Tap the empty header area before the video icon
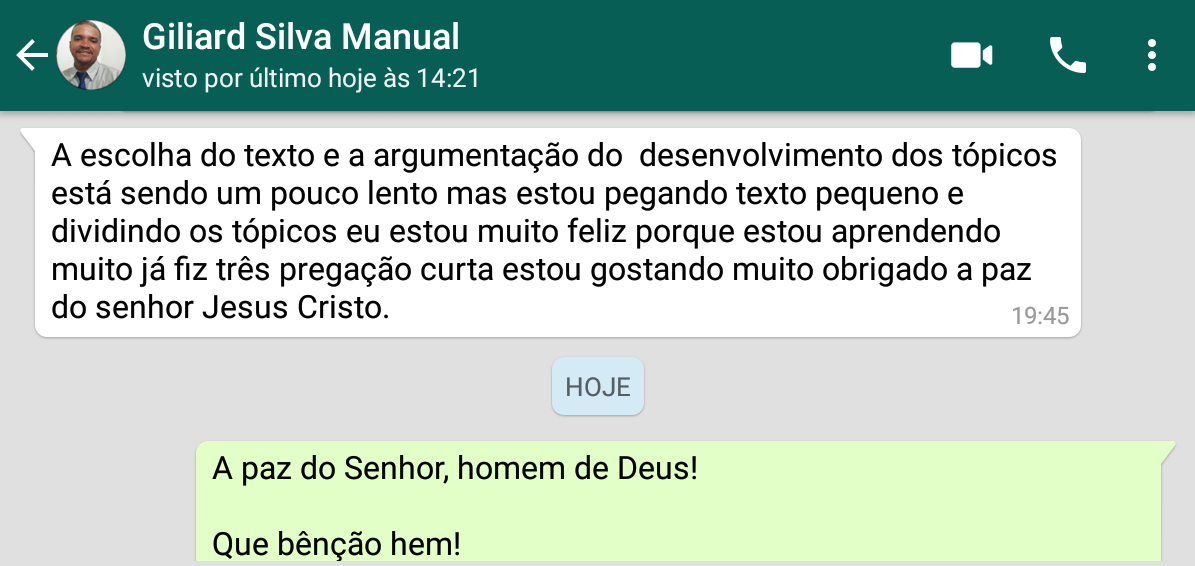1195x566 pixels. click(709, 56)
